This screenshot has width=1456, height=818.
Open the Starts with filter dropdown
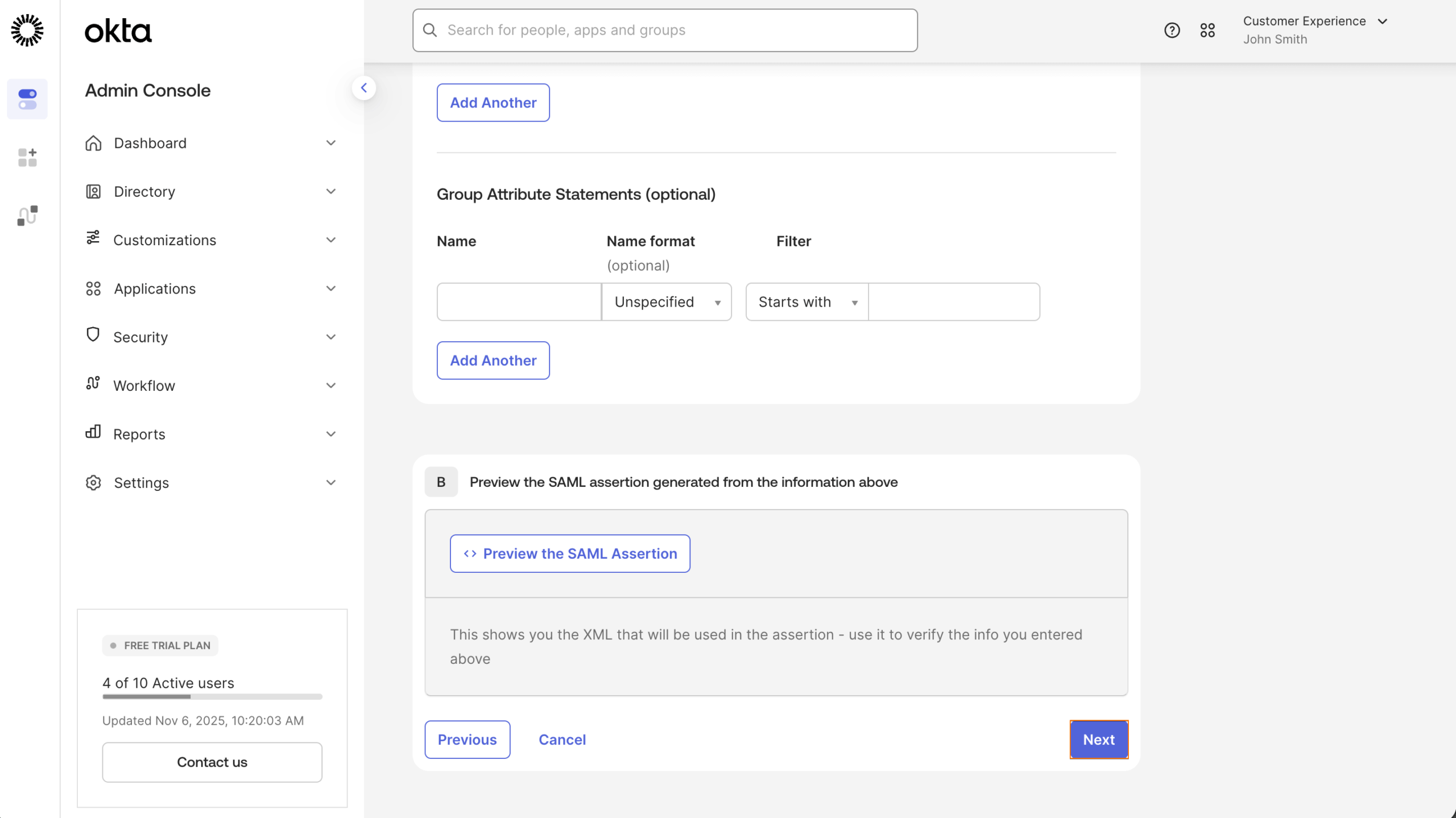806,301
